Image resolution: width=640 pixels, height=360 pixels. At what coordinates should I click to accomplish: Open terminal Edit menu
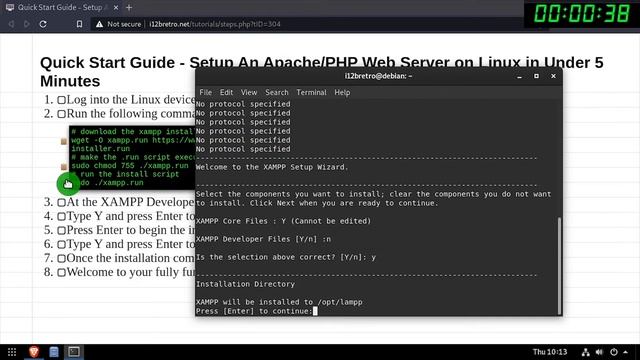point(226,92)
